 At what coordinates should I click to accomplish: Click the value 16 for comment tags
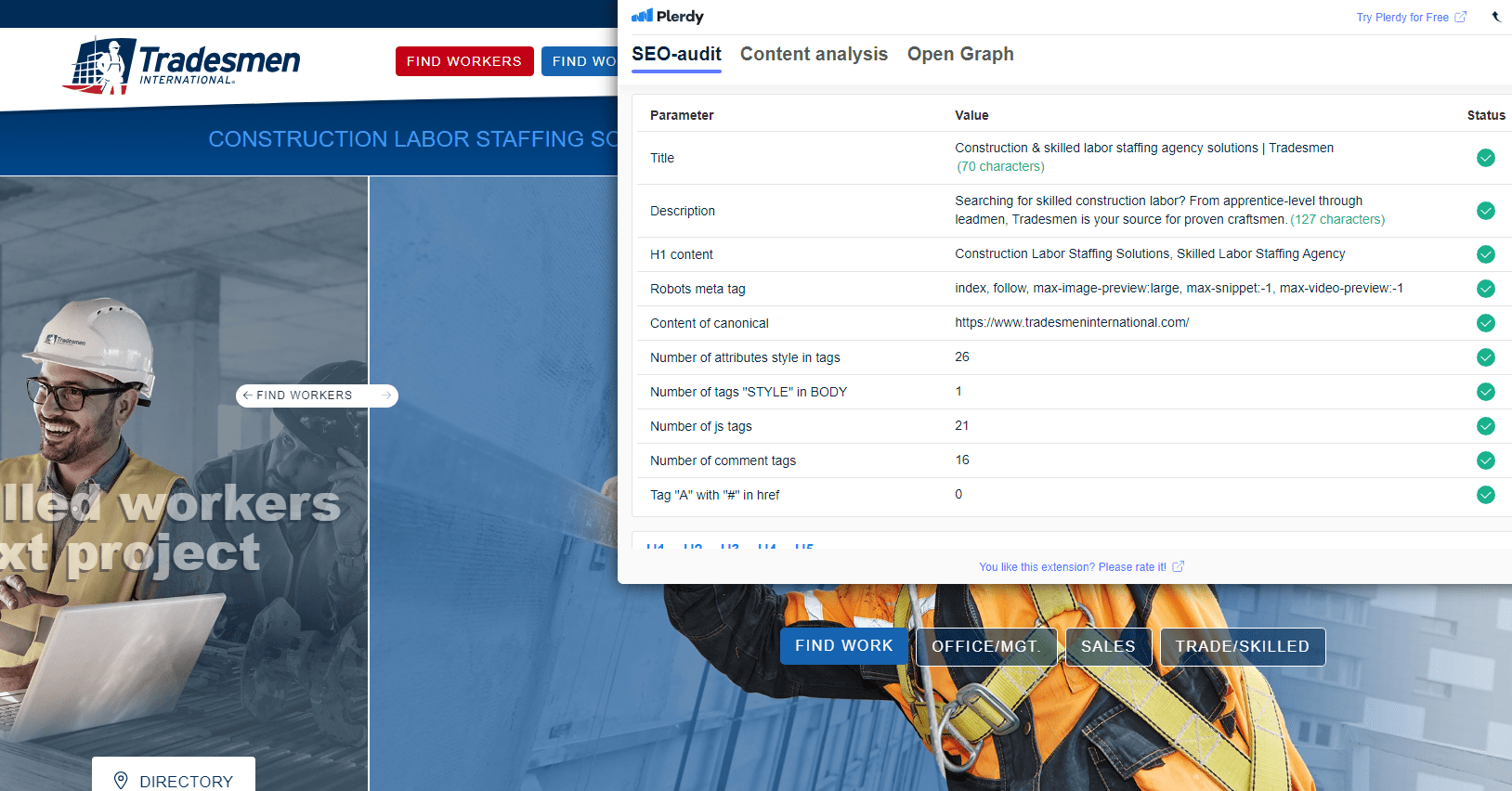[962, 460]
